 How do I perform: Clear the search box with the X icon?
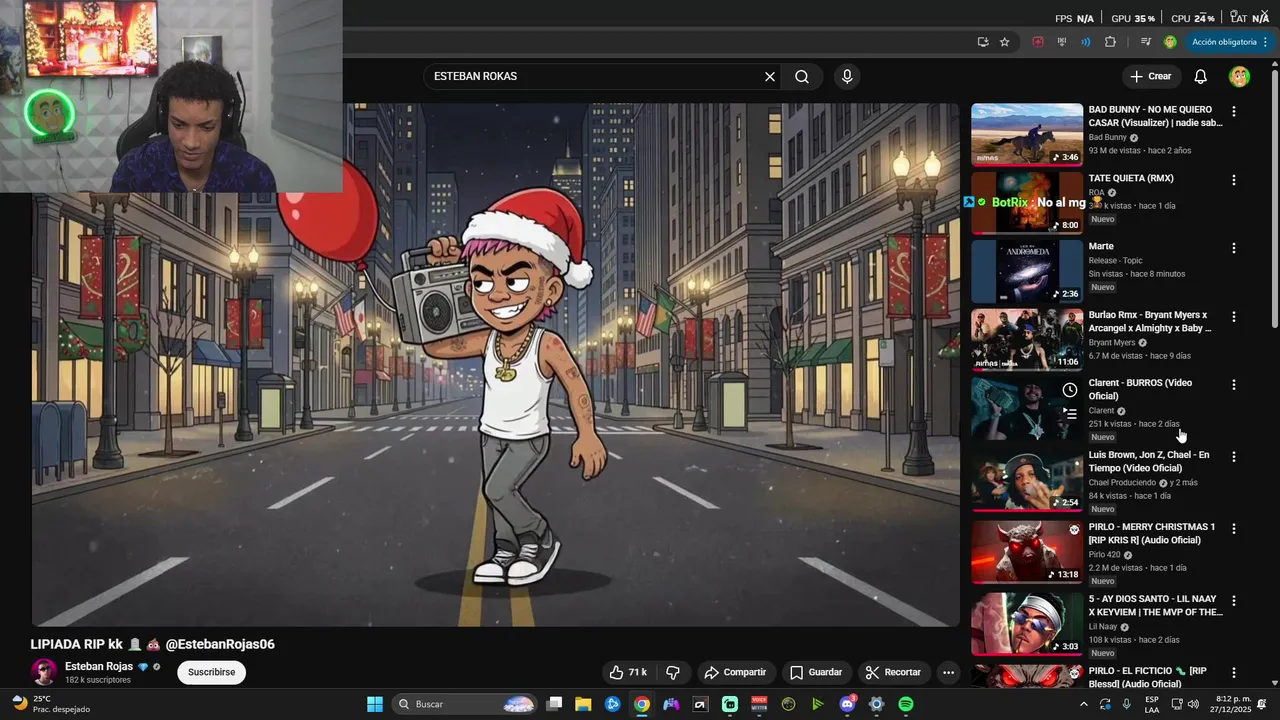(770, 77)
